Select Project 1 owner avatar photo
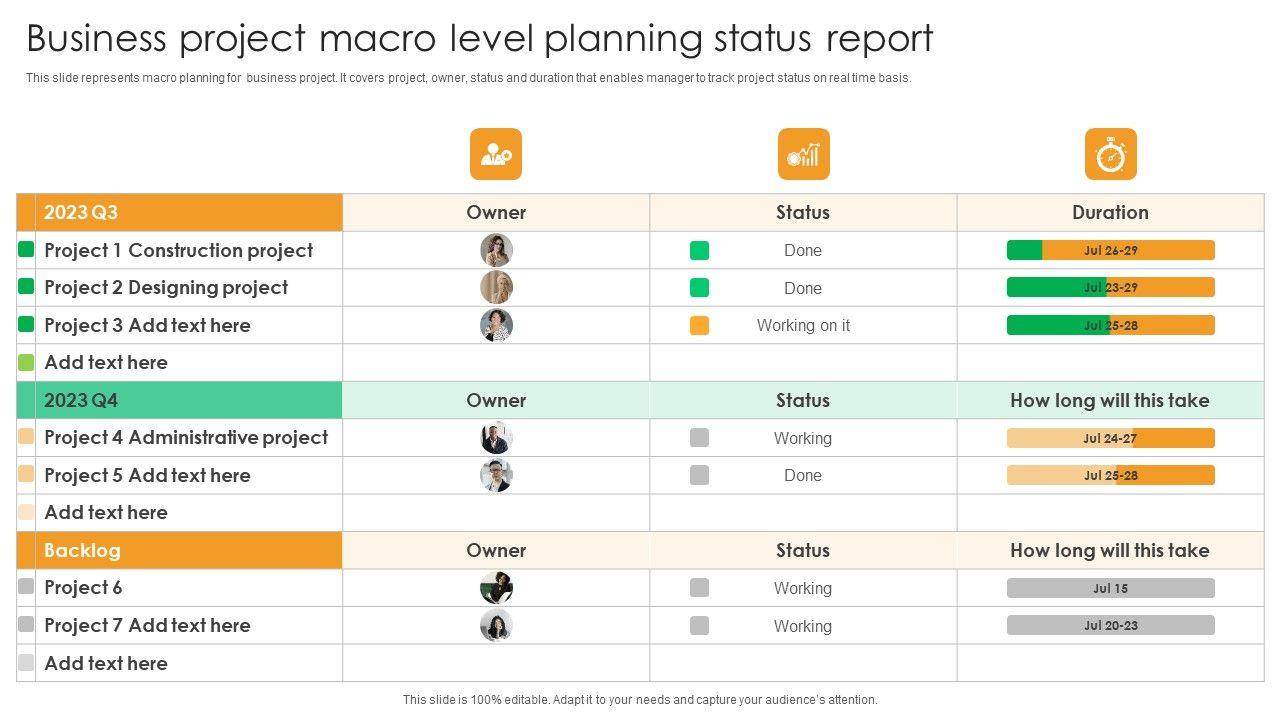 tap(496, 250)
